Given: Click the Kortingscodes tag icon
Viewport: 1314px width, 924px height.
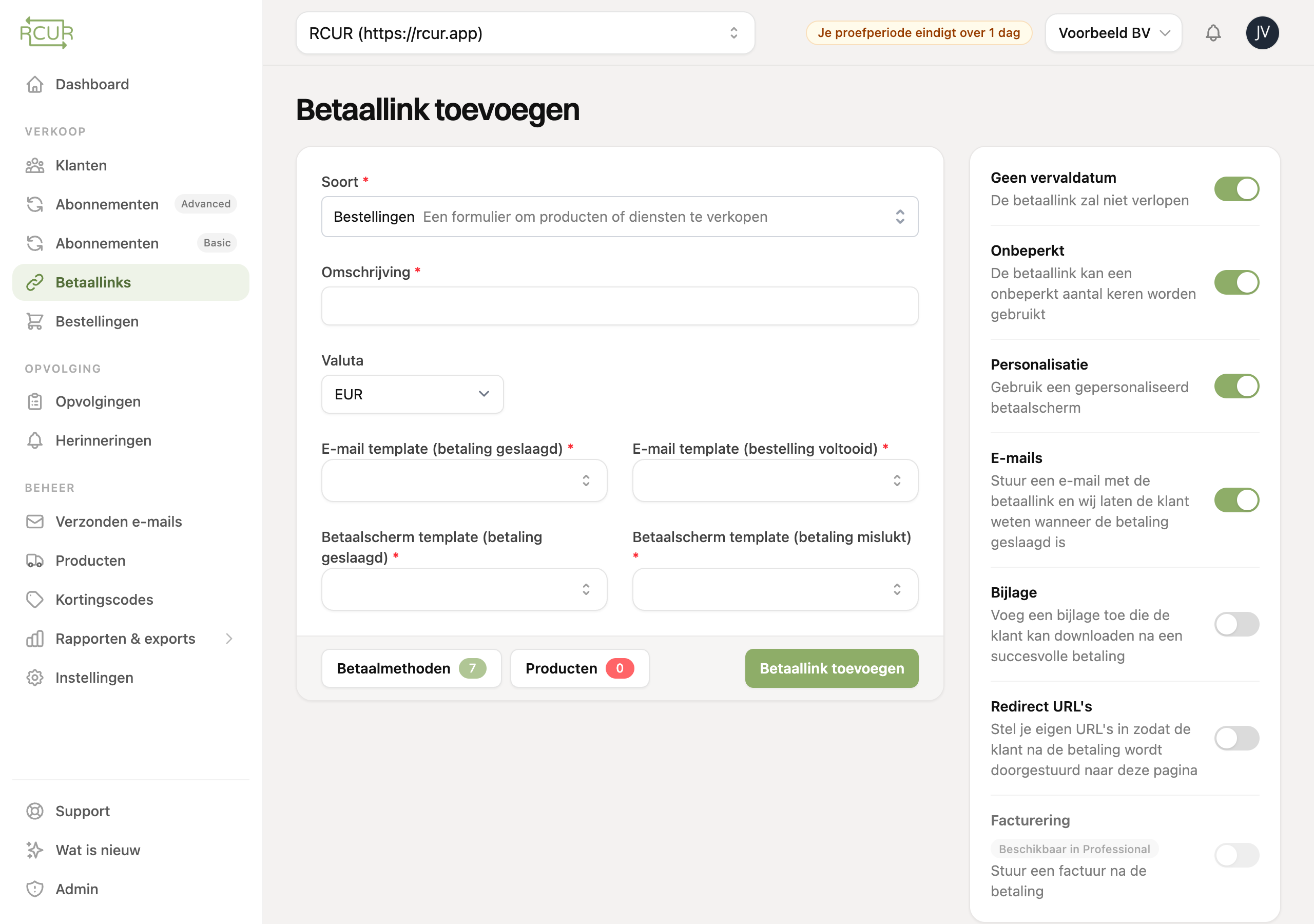Looking at the screenshot, I should pyautogui.click(x=35, y=600).
